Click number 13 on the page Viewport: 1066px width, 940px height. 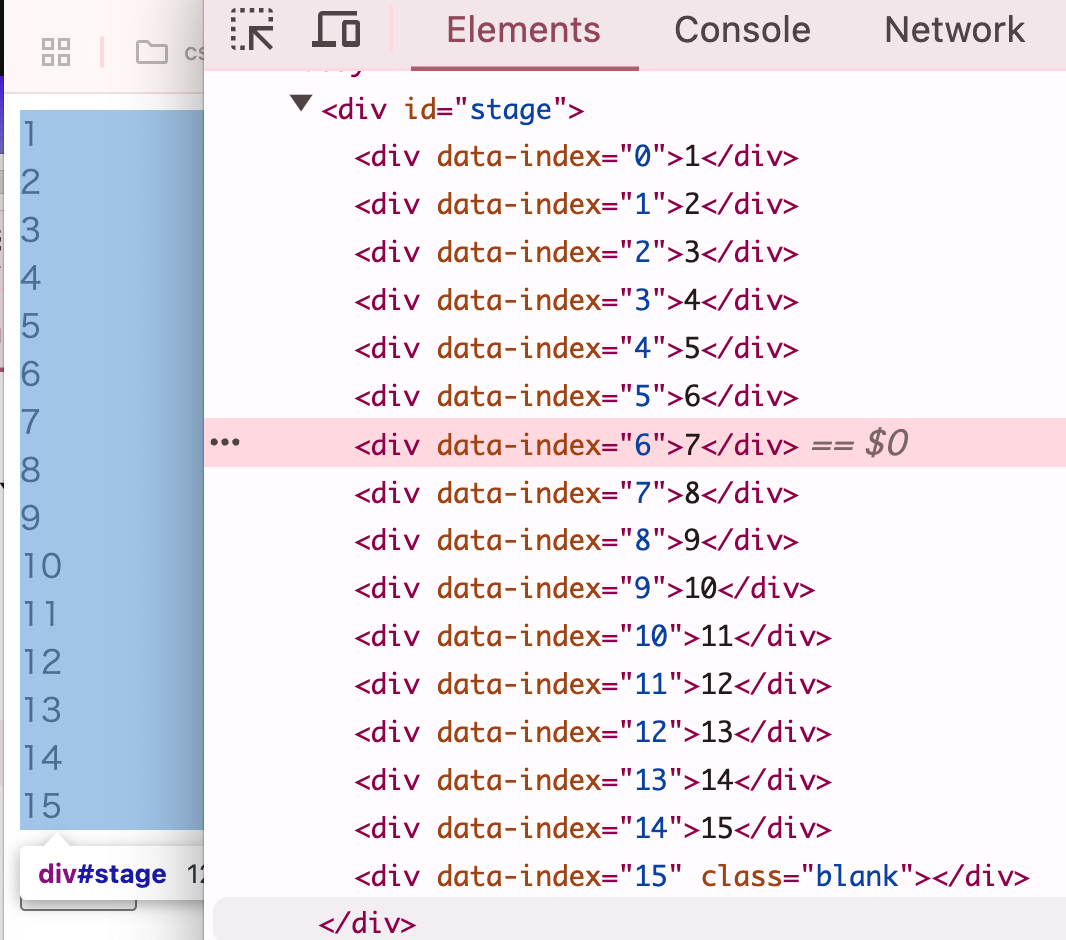(41, 710)
